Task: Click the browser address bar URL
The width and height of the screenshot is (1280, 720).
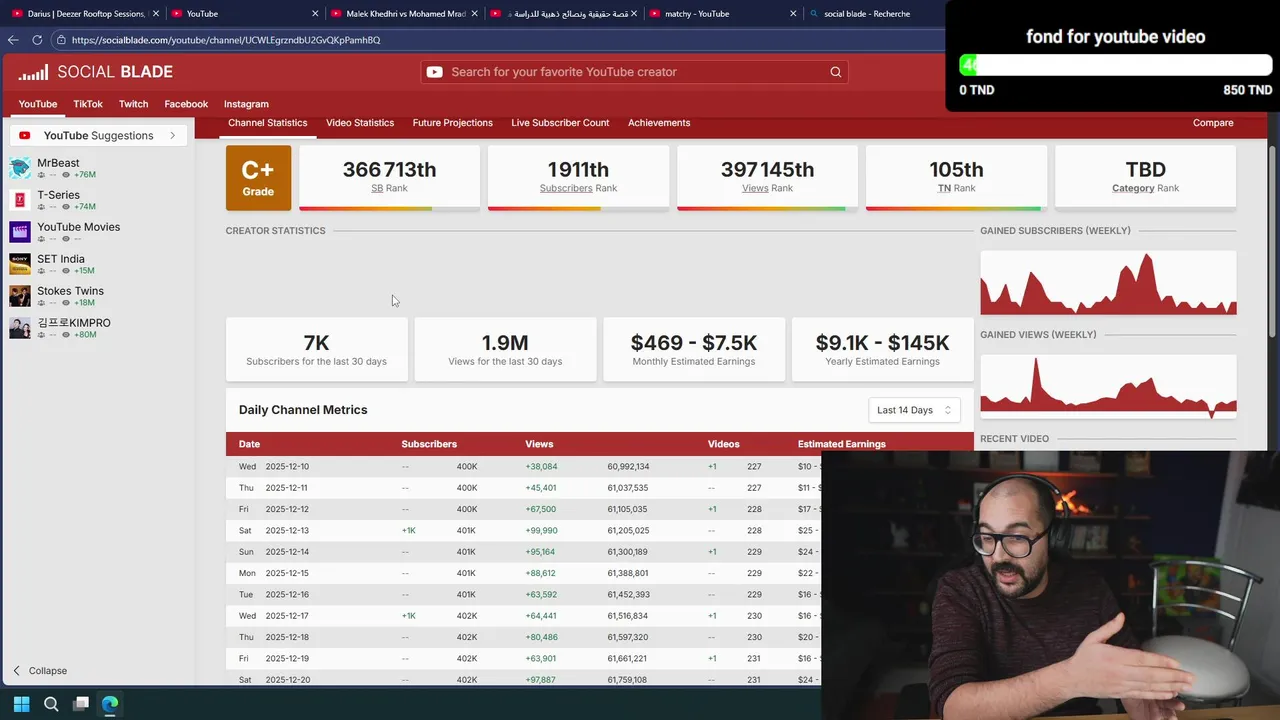Action: (x=226, y=40)
